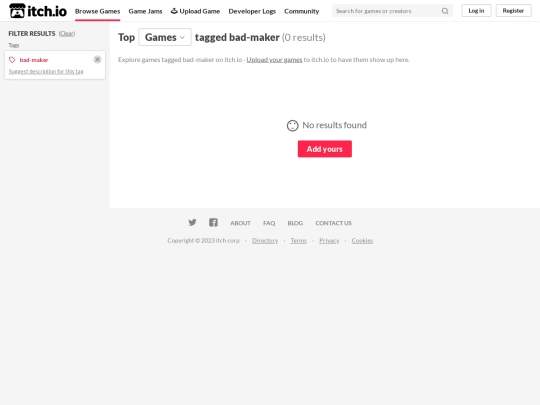Go to Game Jams
This screenshot has width=540, height=405.
pos(145,11)
